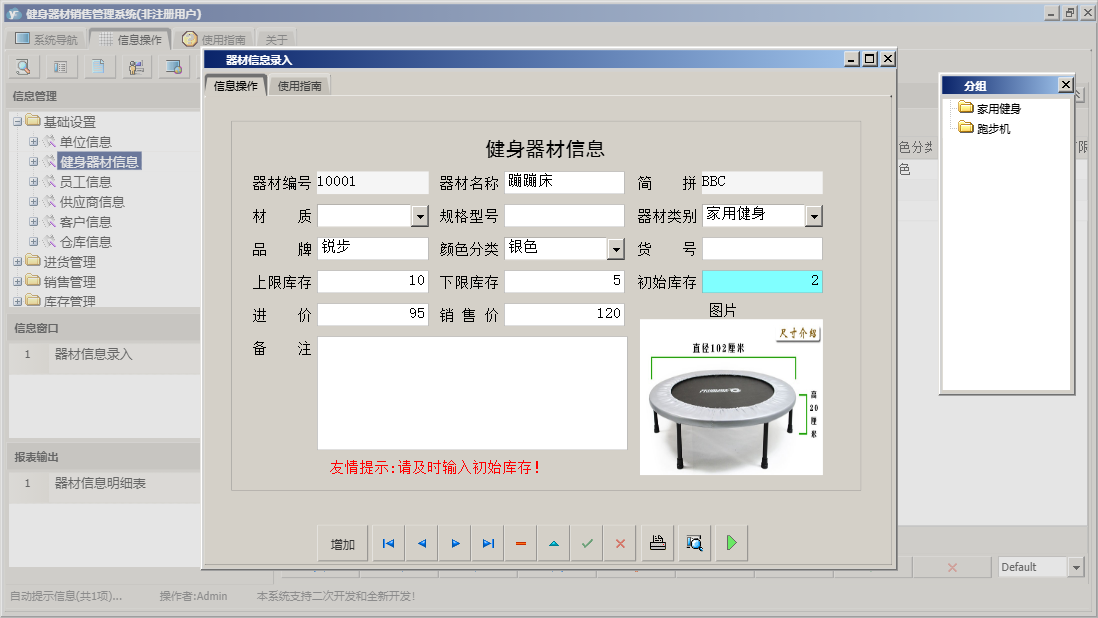Select the magnifier search icon on the toolbar
The image size is (1098, 618).
(x=22, y=66)
